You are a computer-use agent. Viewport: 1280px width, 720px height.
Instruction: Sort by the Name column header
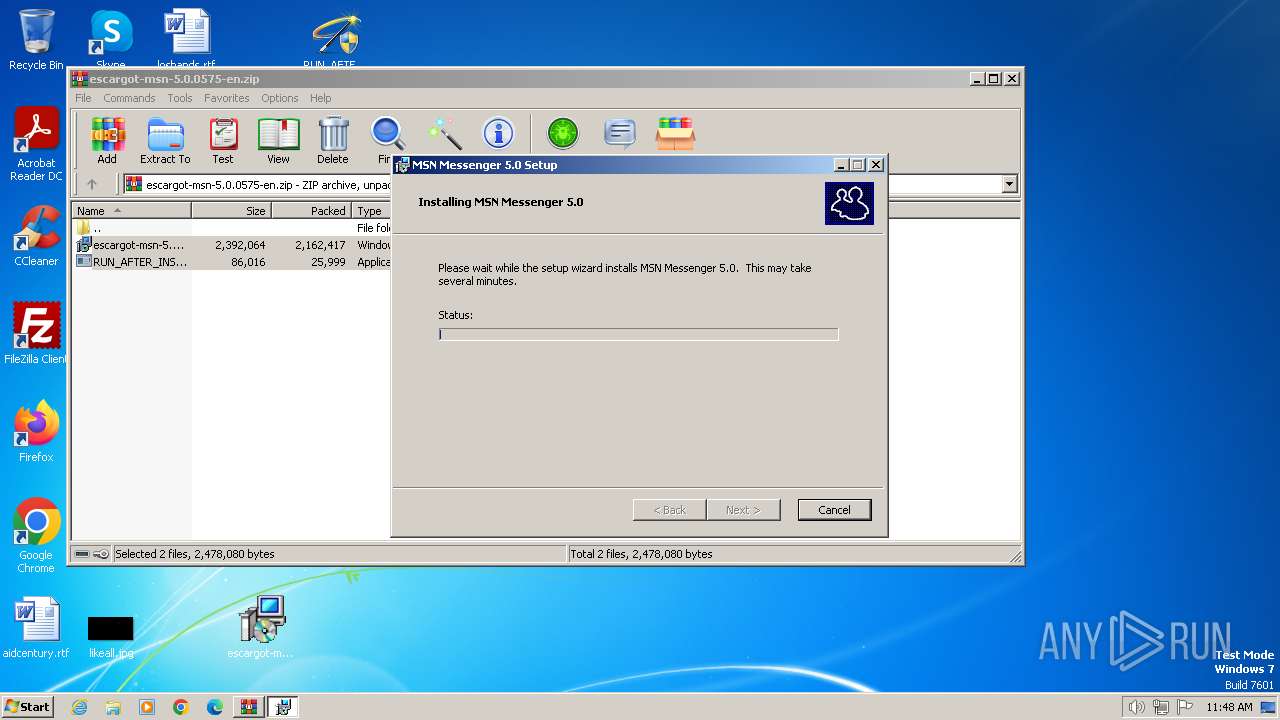[x=131, y=211]
